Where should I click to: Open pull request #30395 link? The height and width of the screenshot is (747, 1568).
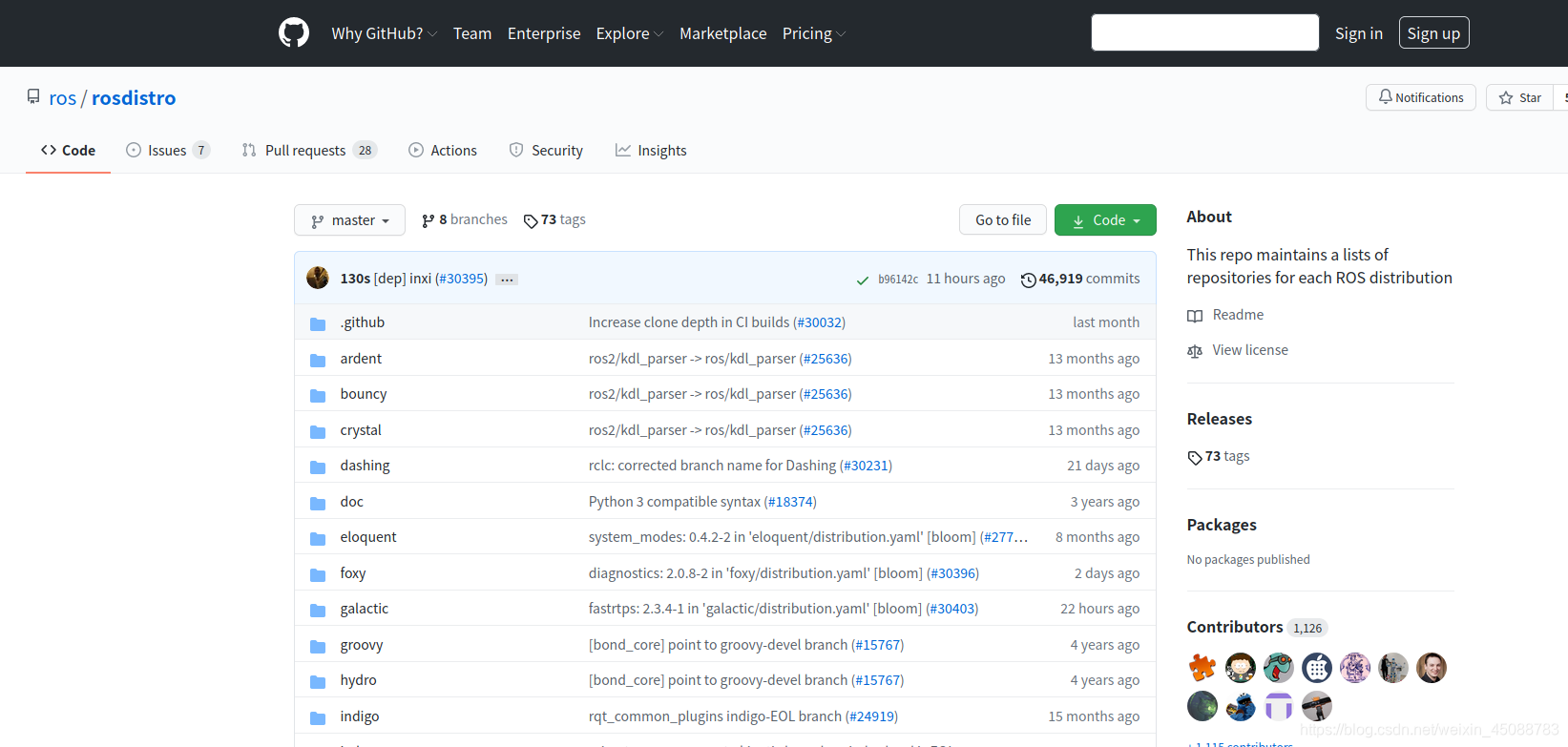(x=461, y=279)
